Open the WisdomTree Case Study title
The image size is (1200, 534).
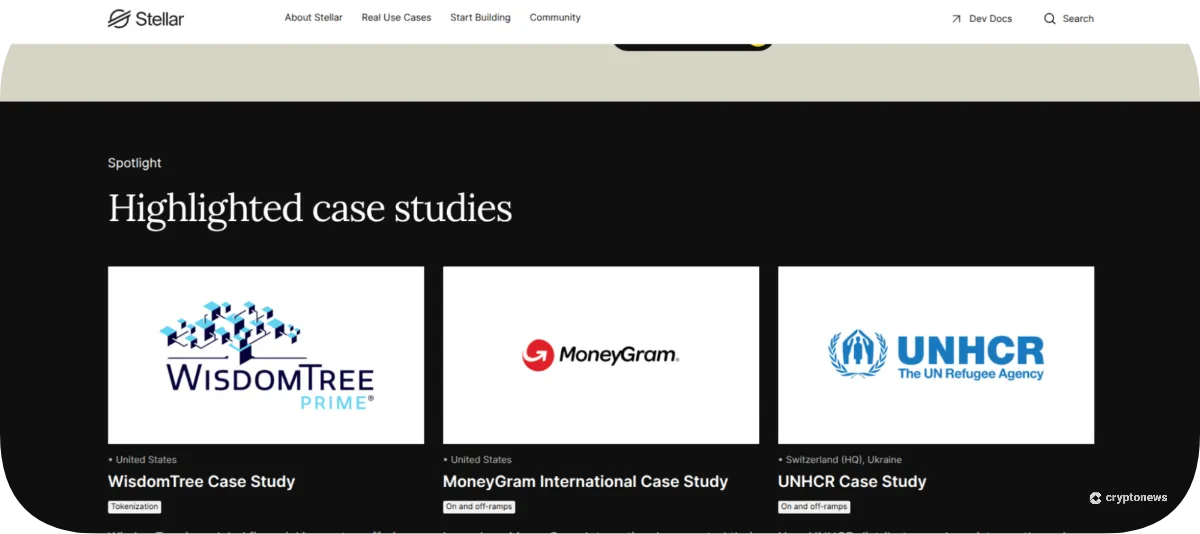click(201, 481)
